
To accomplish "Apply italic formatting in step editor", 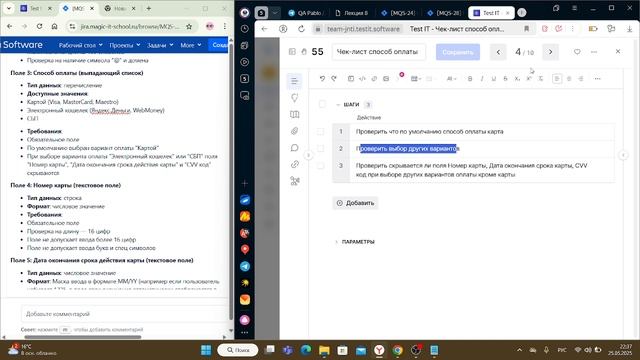I will click(x=482, y=78).
